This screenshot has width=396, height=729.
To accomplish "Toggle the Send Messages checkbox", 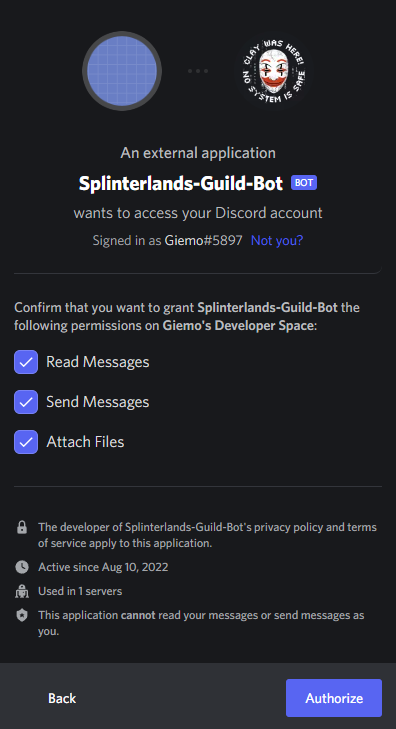I will point(26,402).
